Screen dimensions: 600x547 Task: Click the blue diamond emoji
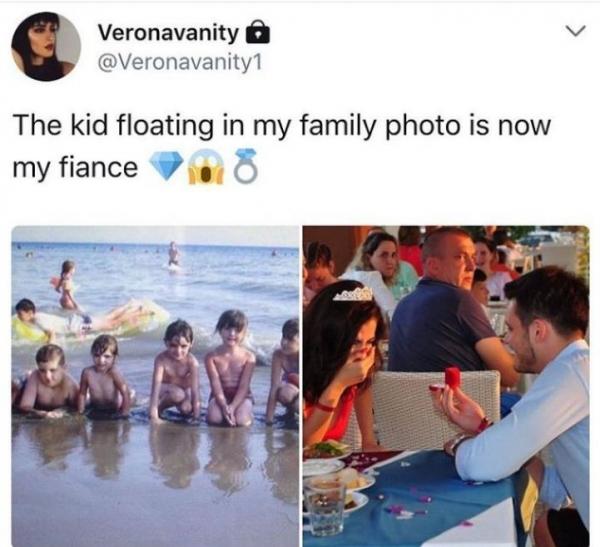(166, 166)
